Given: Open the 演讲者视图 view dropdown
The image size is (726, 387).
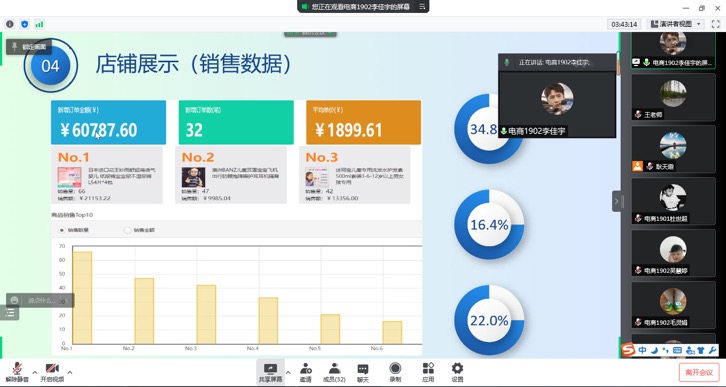Looking at the screenshot, I should click(676, 24).
